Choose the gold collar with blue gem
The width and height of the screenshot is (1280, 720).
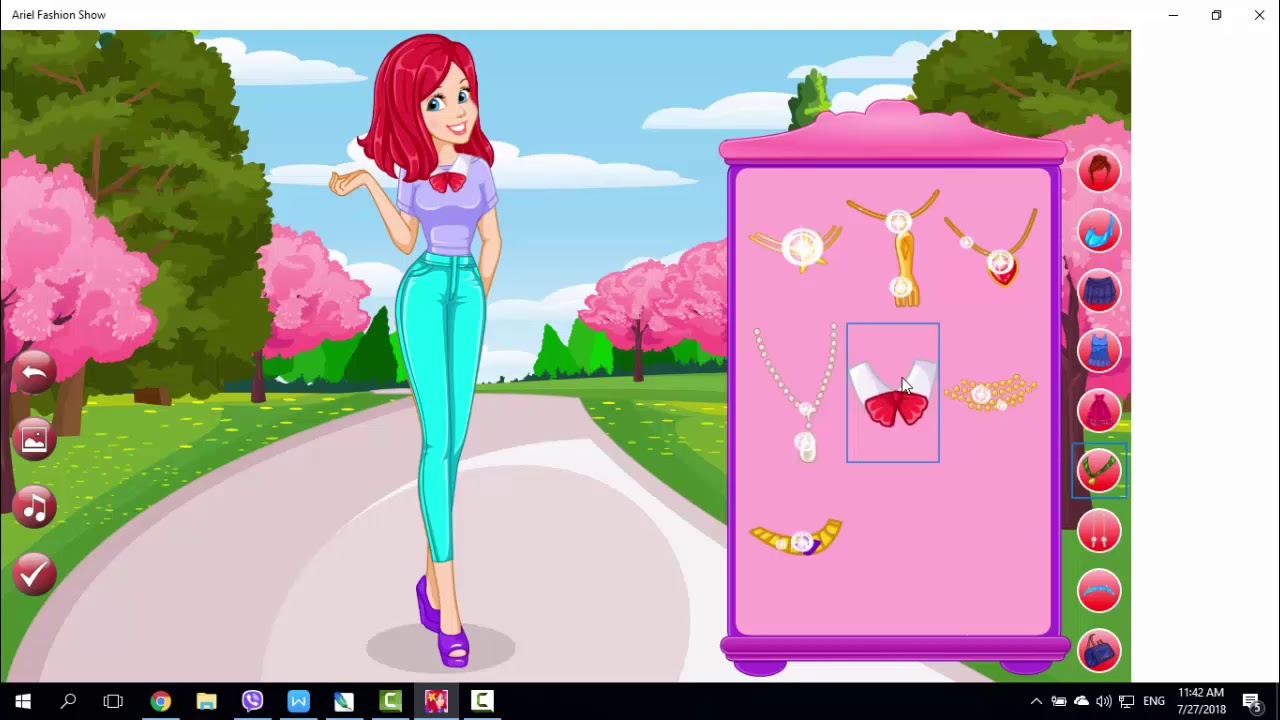click(x=797, y=537)
